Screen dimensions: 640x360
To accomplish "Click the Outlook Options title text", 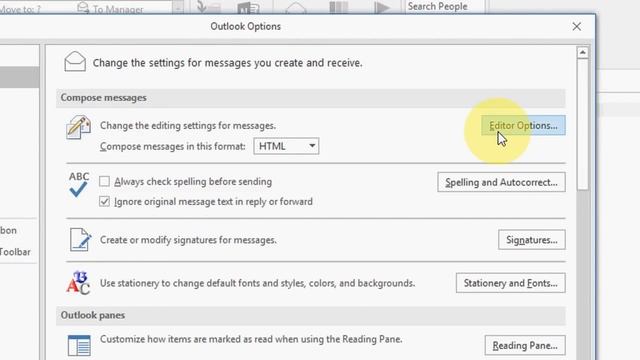I will coord(246,27).
